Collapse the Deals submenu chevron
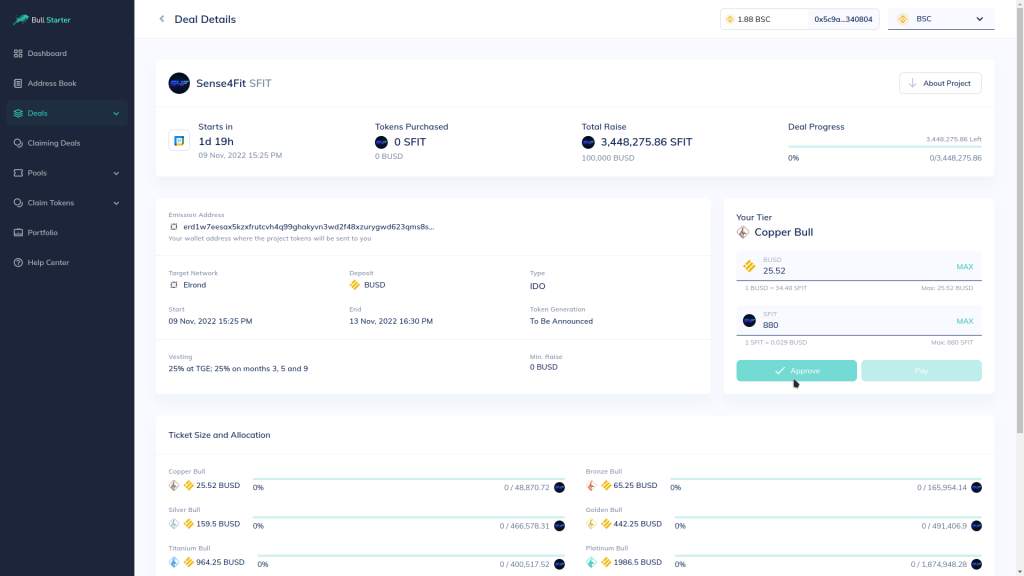 [116, 114]
